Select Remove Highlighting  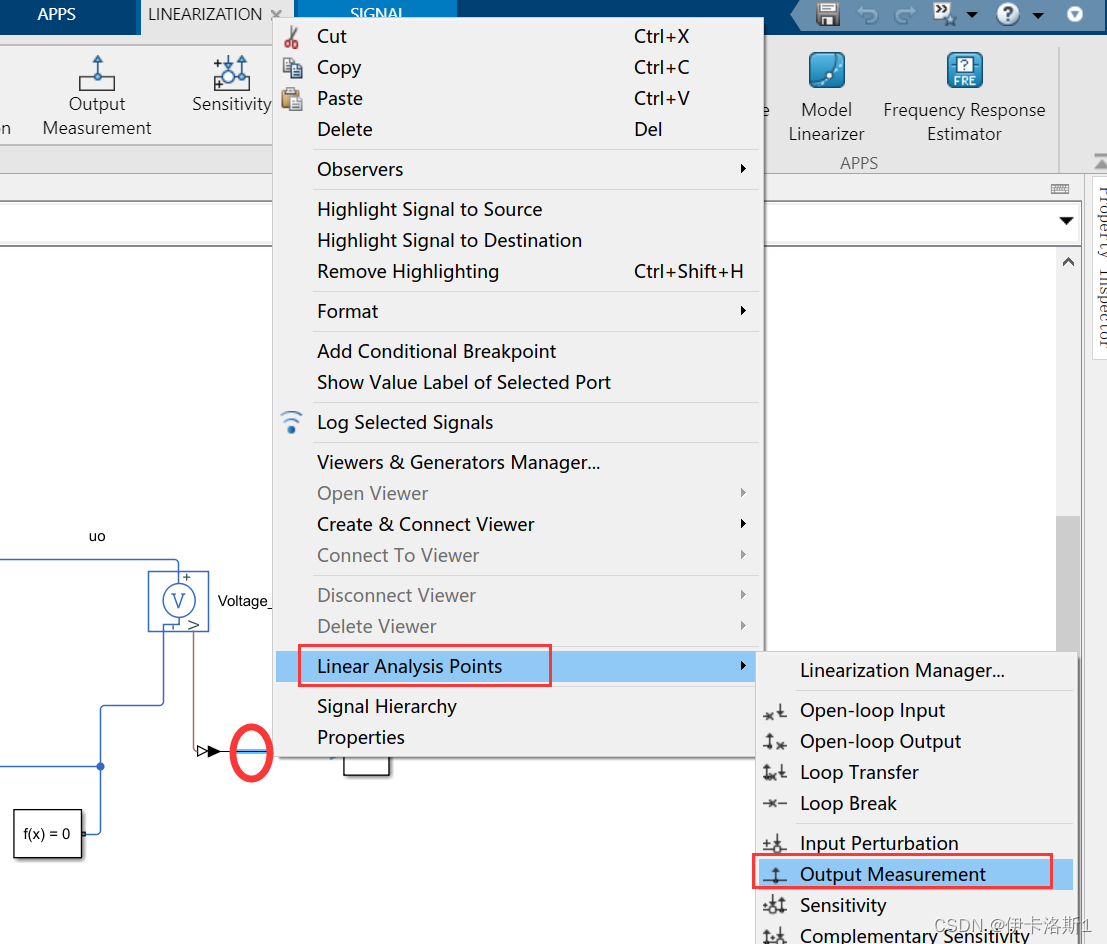point(519,272)
